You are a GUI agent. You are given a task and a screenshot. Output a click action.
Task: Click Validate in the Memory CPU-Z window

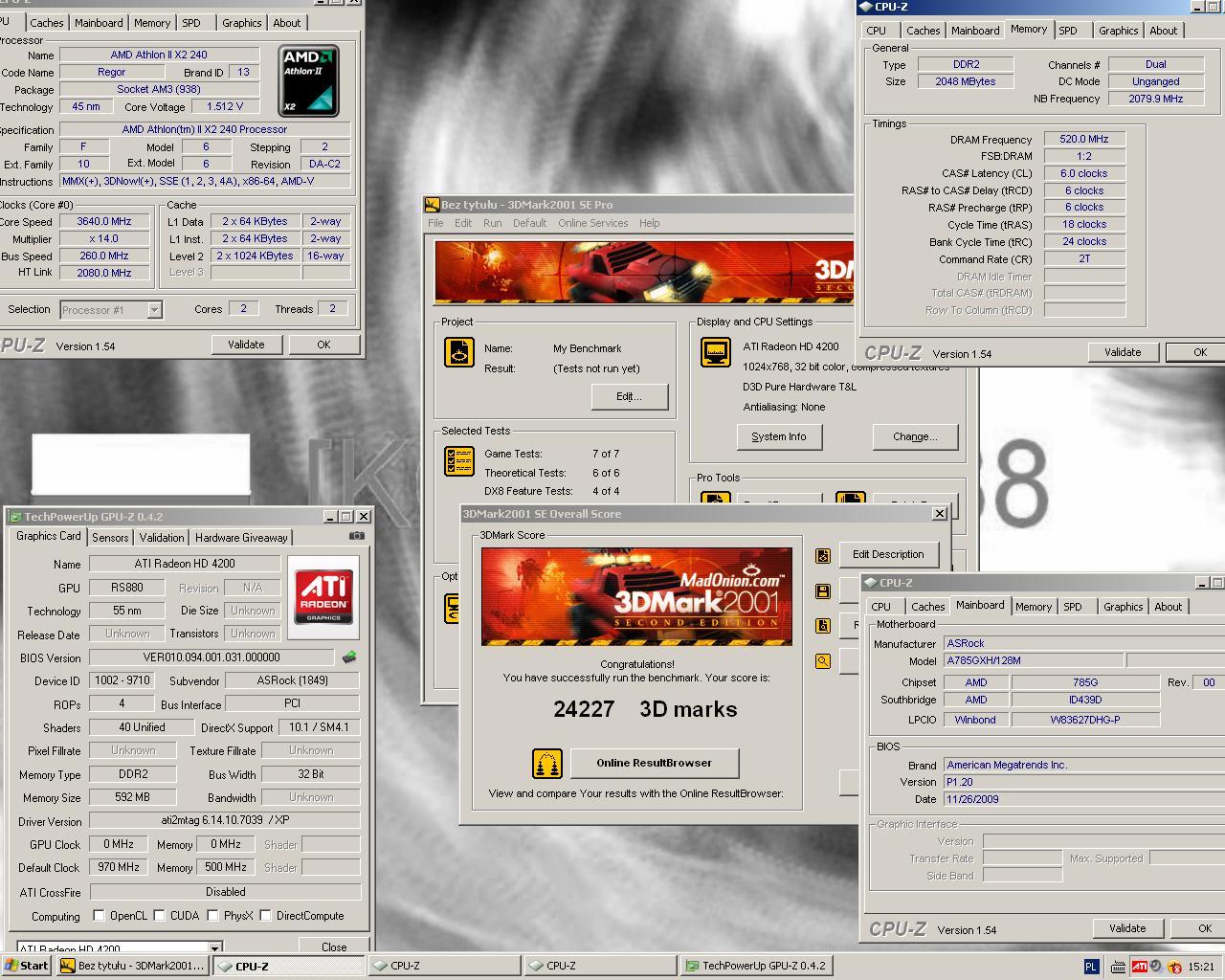point(1123,352)
